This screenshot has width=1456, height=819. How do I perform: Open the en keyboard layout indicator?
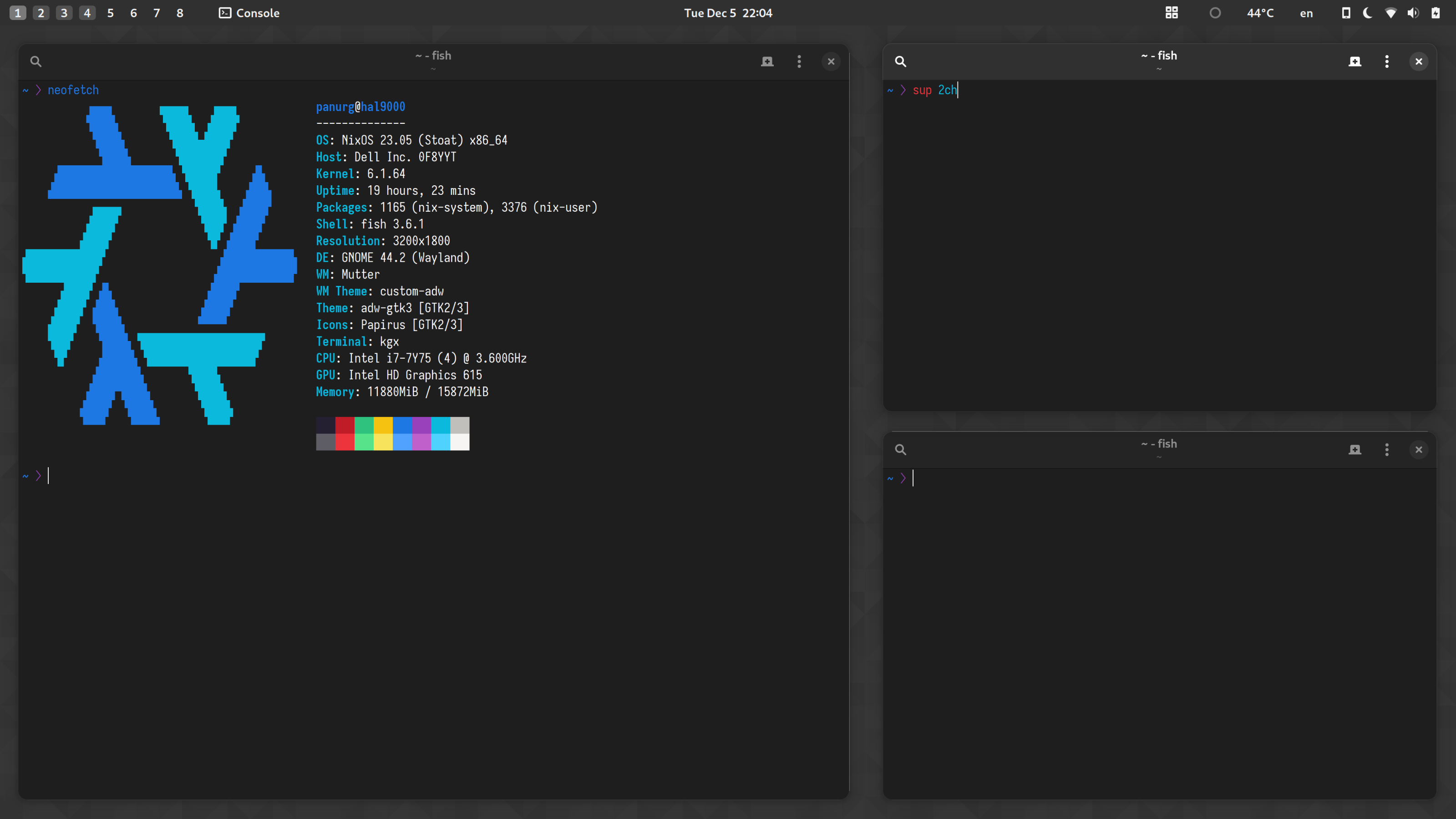(x=1306, y=13)
